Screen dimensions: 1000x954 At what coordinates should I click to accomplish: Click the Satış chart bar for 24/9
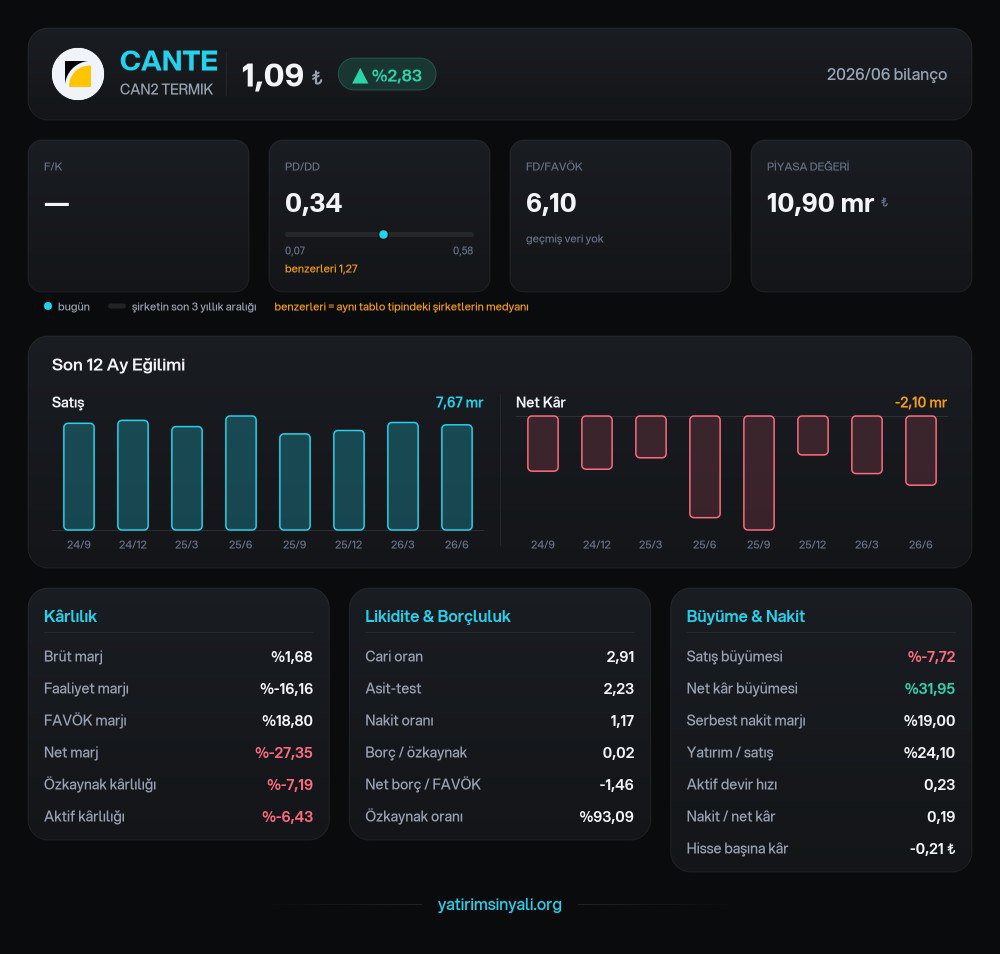tap(79, 476)
